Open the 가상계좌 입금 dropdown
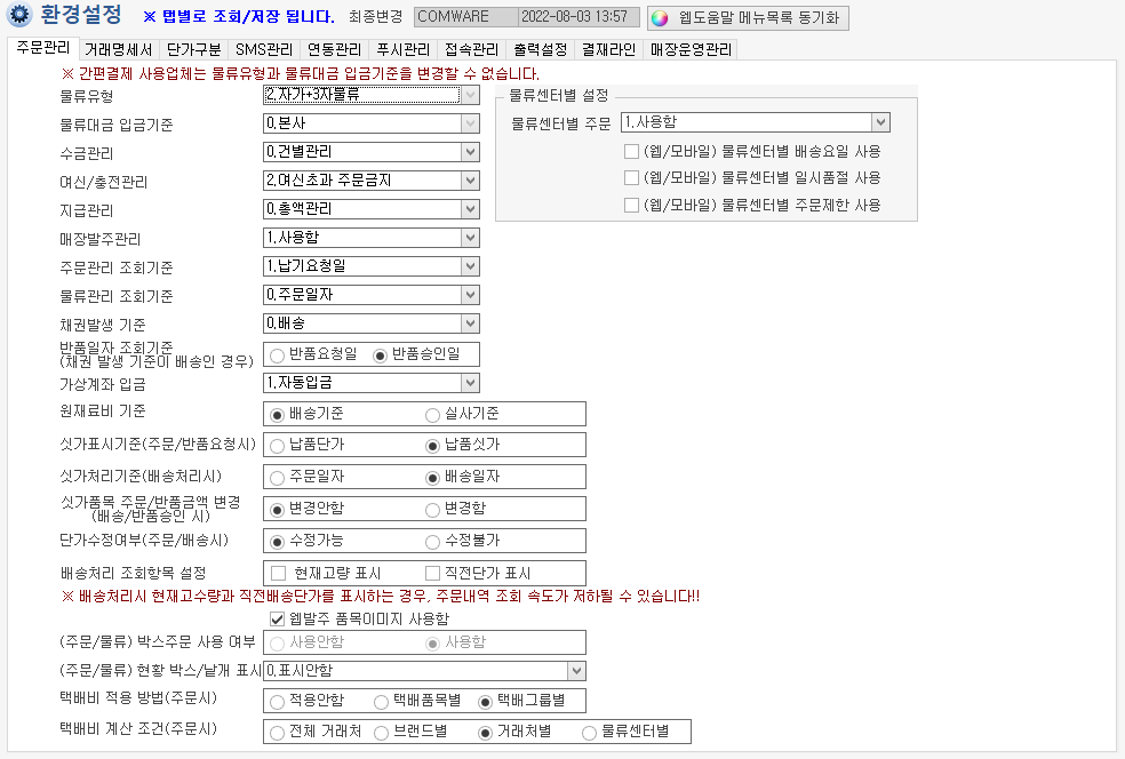Image resolution: width=1125 pixels, height=759 pixels. point(470,383)
